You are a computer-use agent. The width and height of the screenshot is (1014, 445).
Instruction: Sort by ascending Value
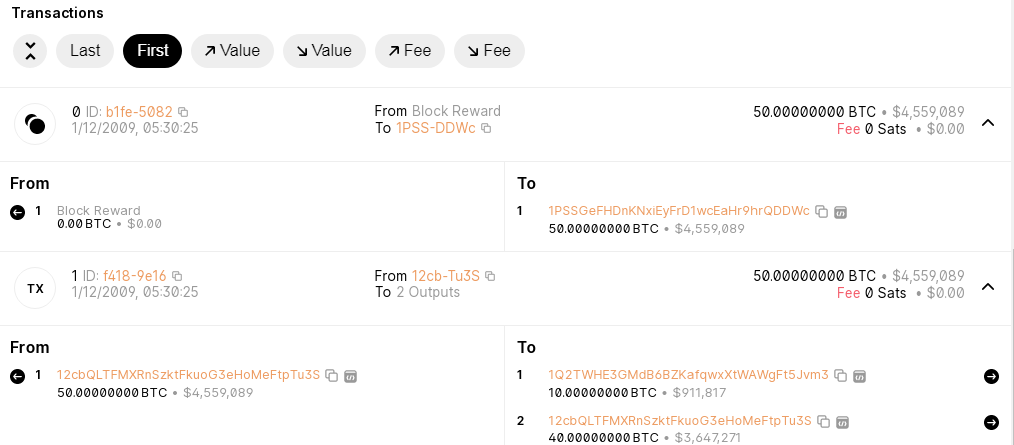point(232,51)
